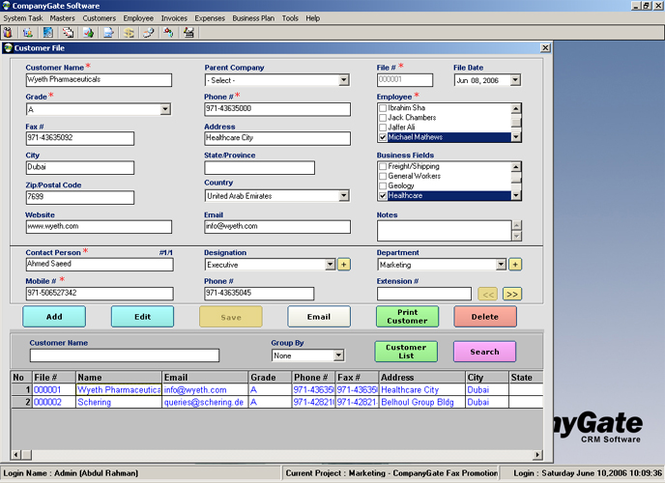Check the Jack Chambers employee checkbox
665x483 pixels.
click(x=383, y=118)
